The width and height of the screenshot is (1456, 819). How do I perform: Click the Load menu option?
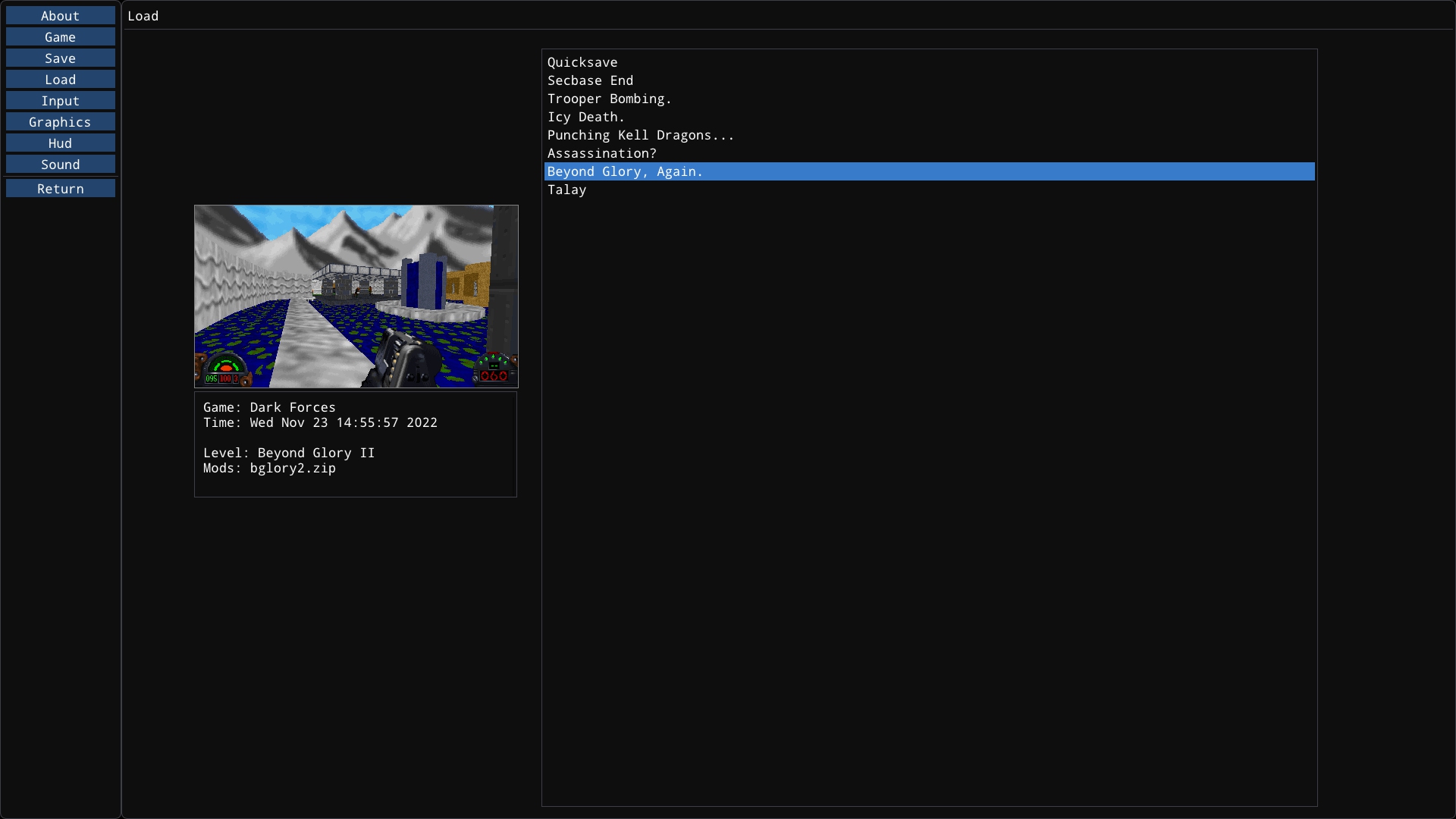60,79
